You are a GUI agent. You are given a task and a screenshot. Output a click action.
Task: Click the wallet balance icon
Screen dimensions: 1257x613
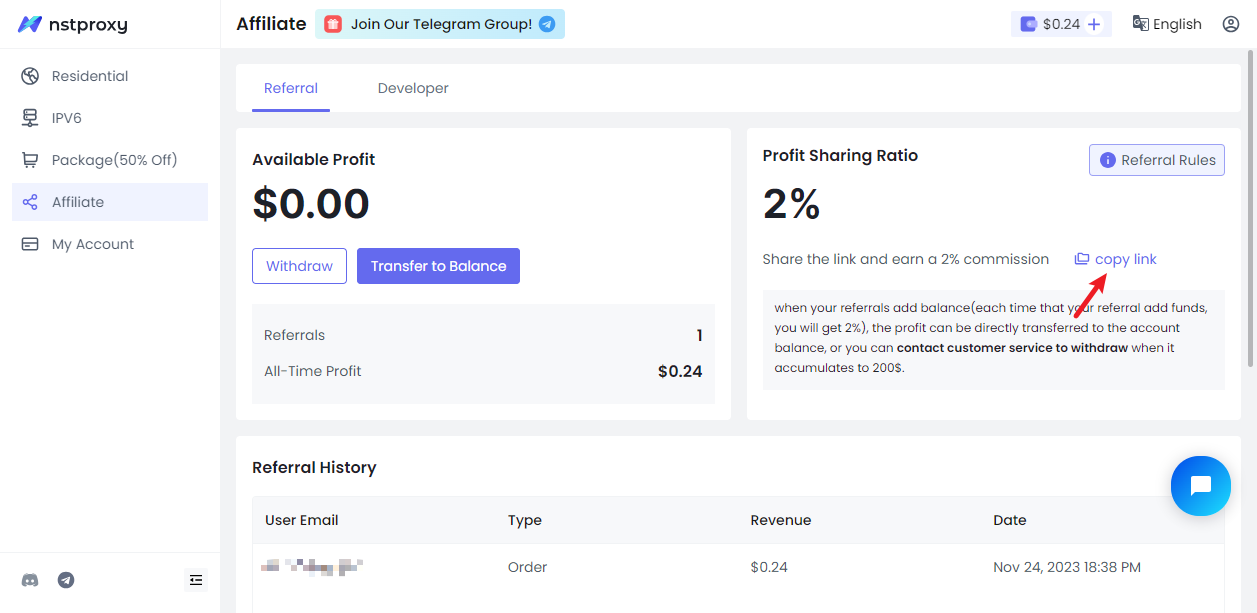pyautogui.click(x=1028, y=24)
